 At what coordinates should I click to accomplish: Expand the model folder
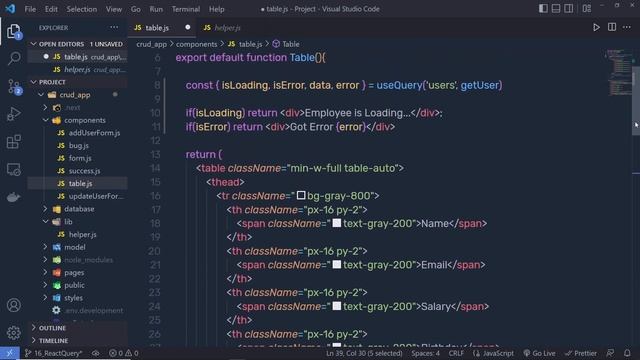[45, 247]
